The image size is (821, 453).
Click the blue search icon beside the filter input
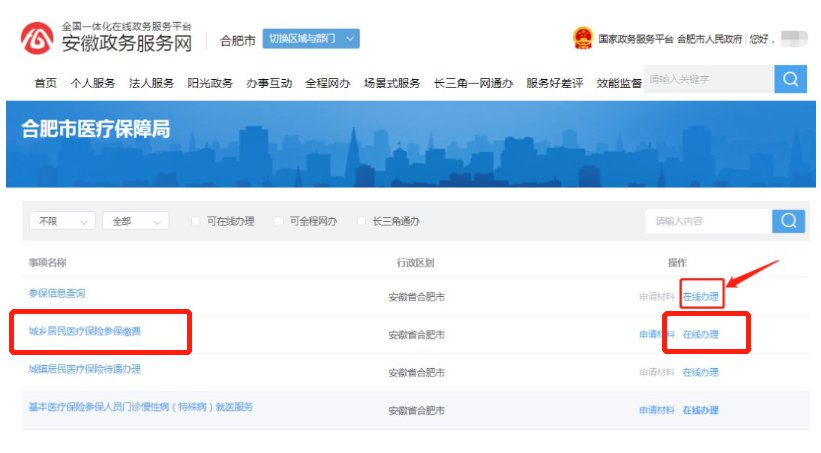(789, 221)
